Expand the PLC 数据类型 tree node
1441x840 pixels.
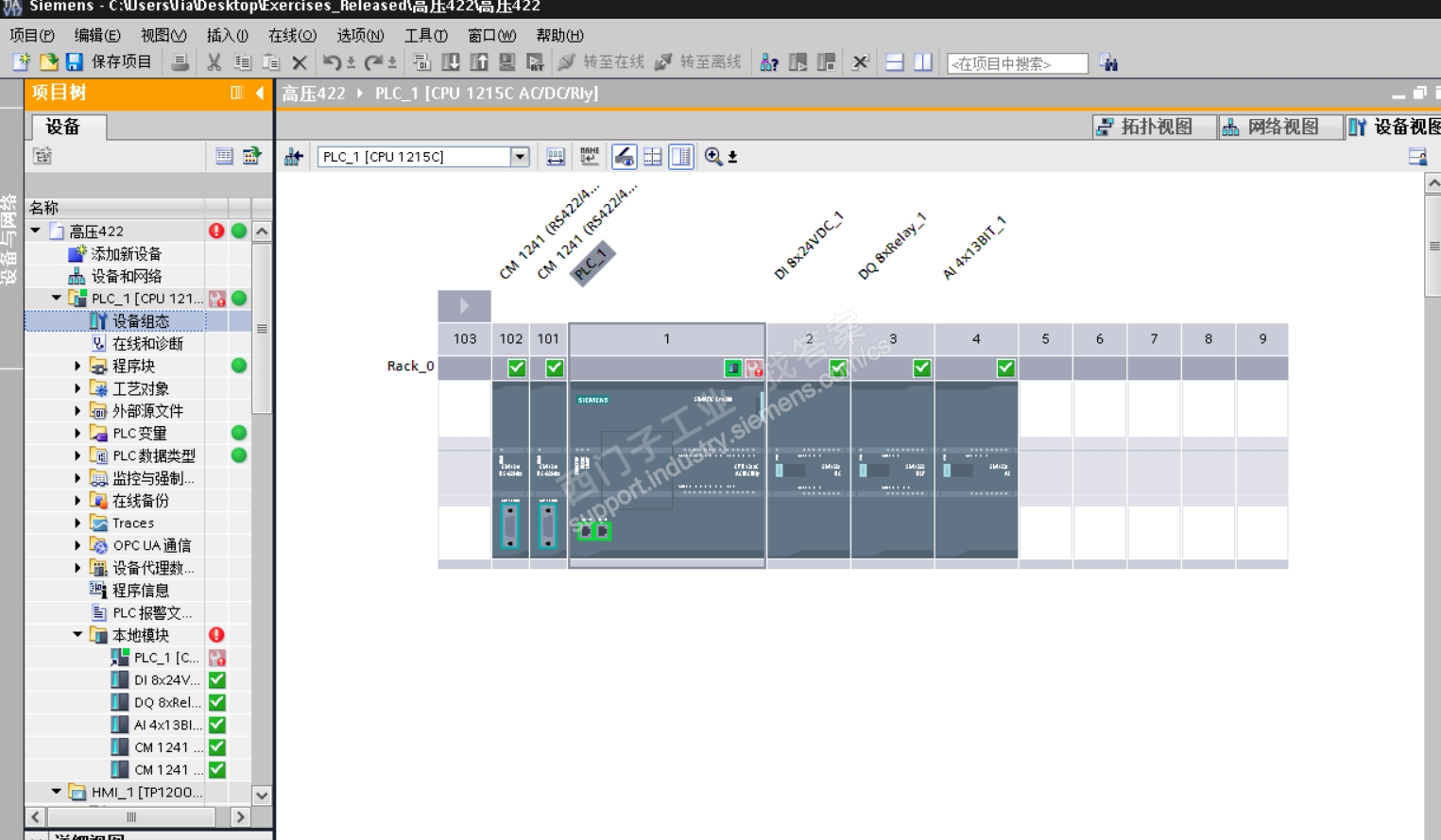click(77, 455)
